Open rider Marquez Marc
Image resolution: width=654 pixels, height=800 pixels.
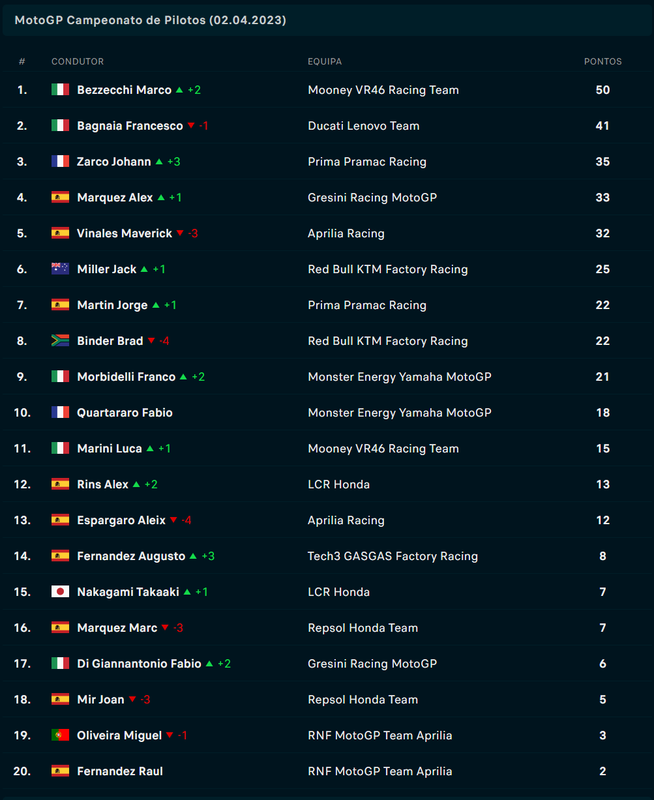[x=117, y=628]
